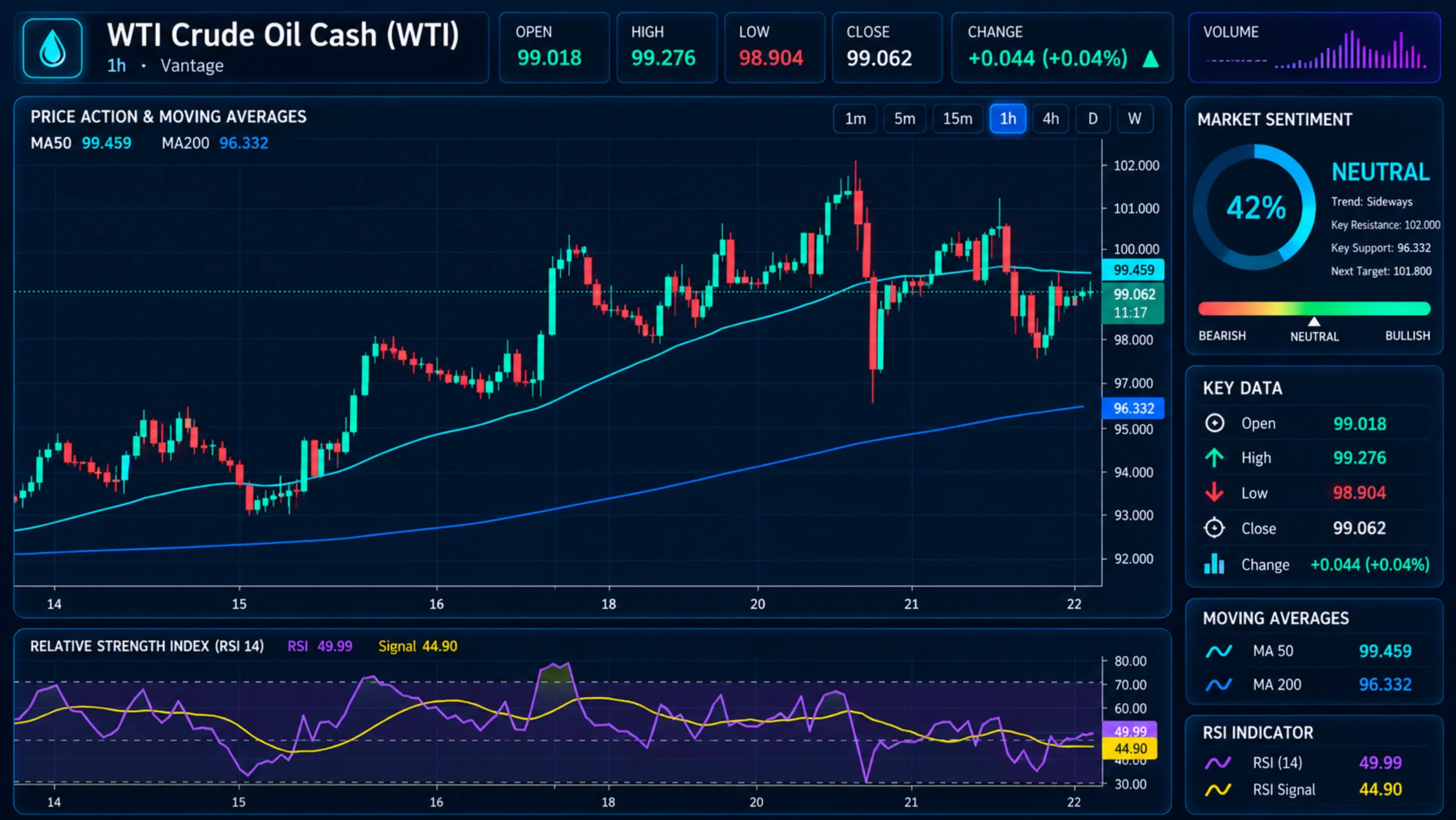The image size is (1456, 820).
Task: Select the active 1h timeframe button
Action: click(1008, 118)
